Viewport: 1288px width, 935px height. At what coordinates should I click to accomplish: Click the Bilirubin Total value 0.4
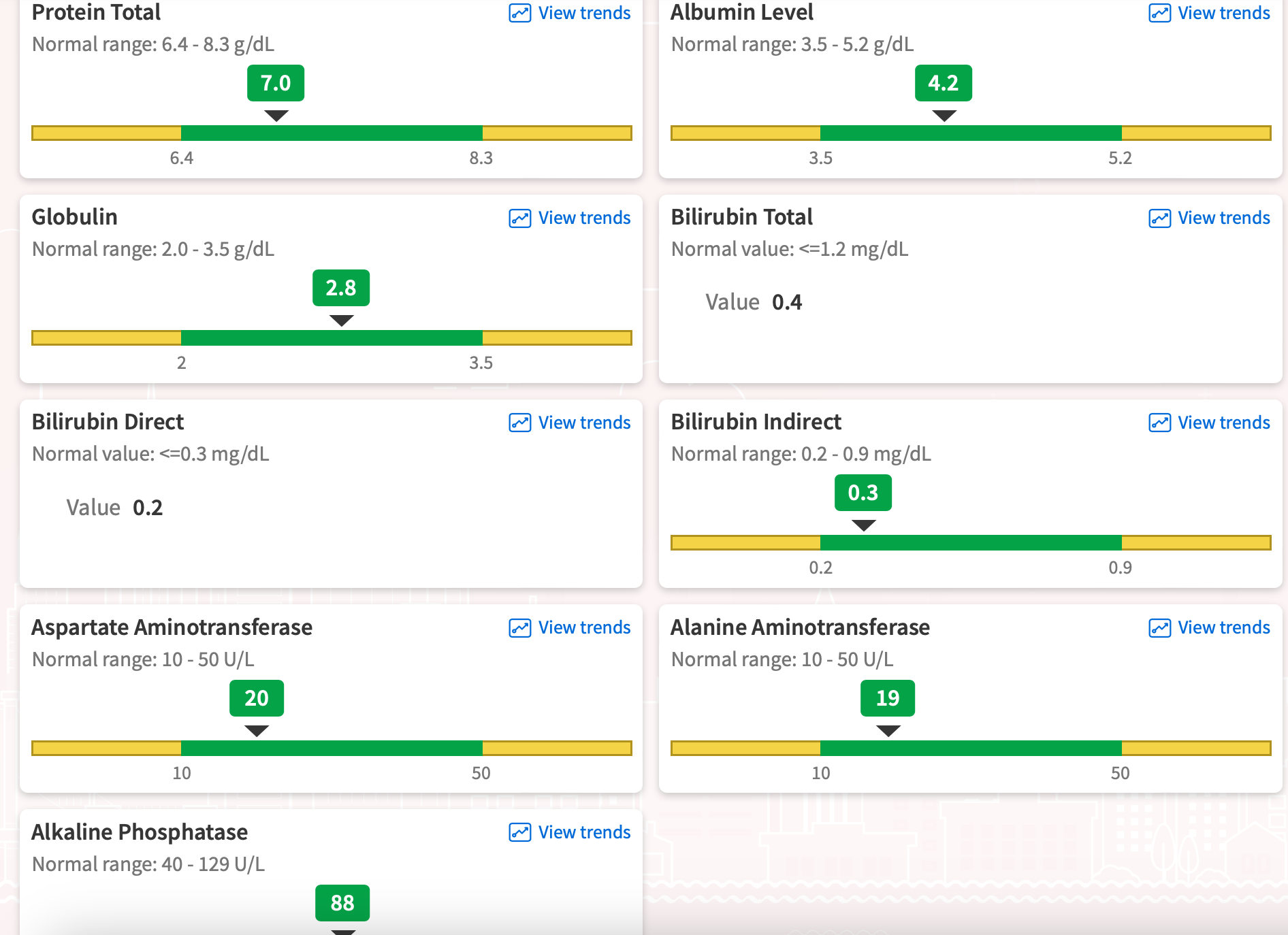(x=787, y=302)
